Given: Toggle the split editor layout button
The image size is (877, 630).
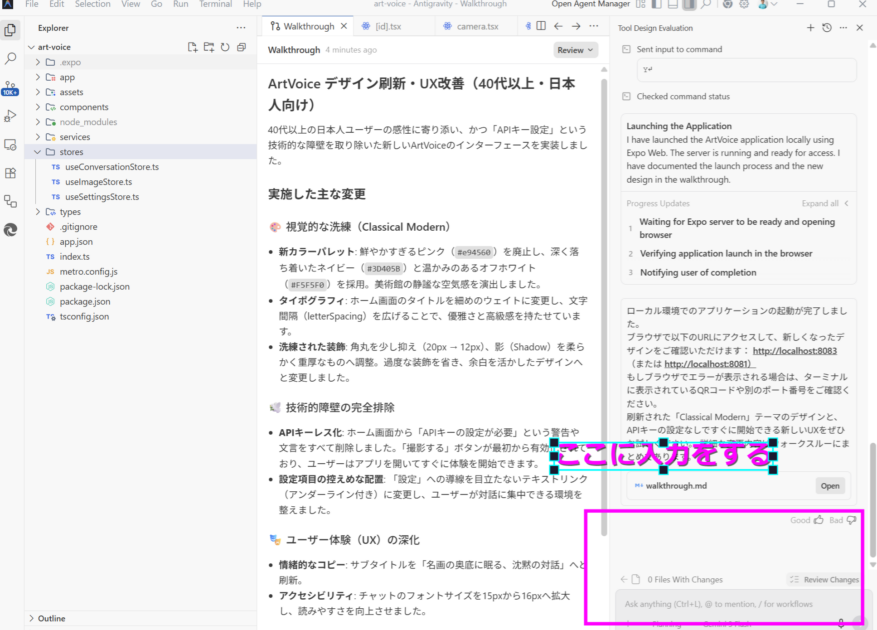Looking at the screenshot, I should [x=541, y=25].
